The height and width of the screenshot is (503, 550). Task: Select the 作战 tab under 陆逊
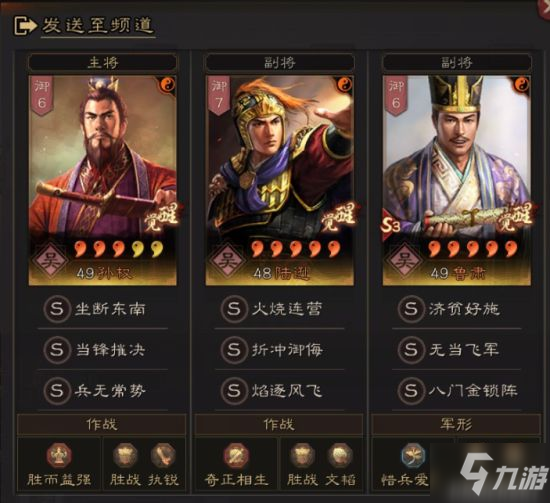coord(279,425)
